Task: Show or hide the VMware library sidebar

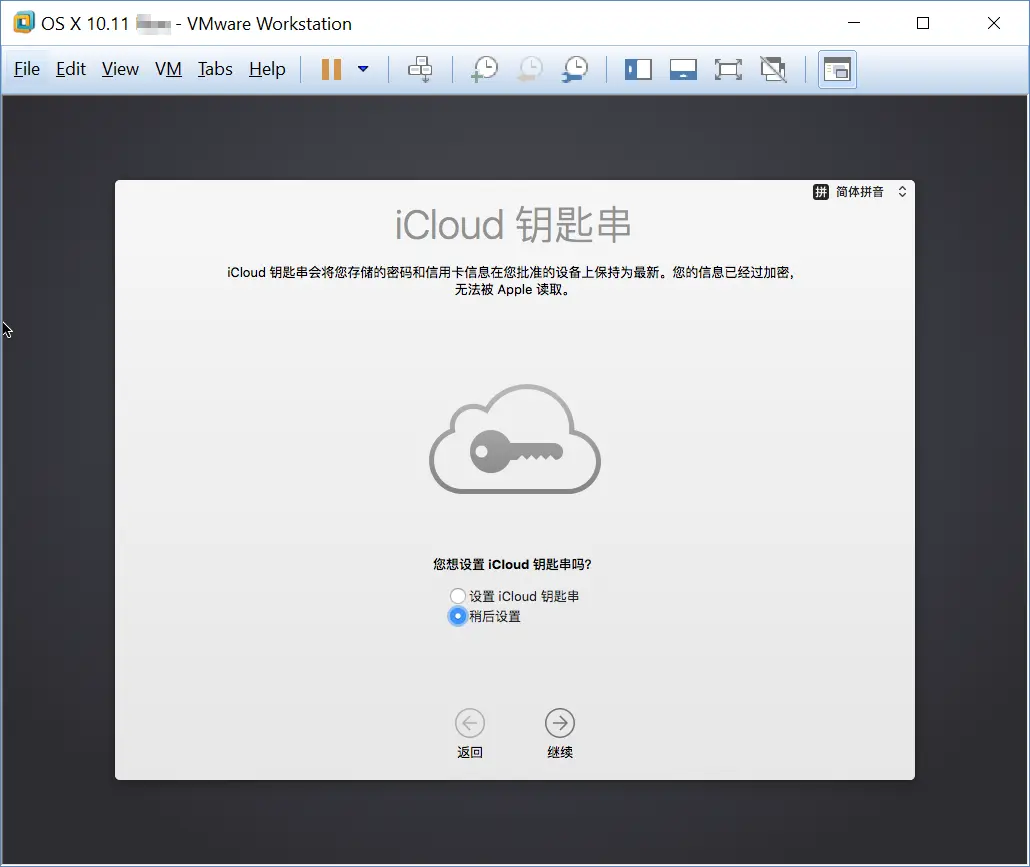Action: pyautogui.click(x=638, y=69)
